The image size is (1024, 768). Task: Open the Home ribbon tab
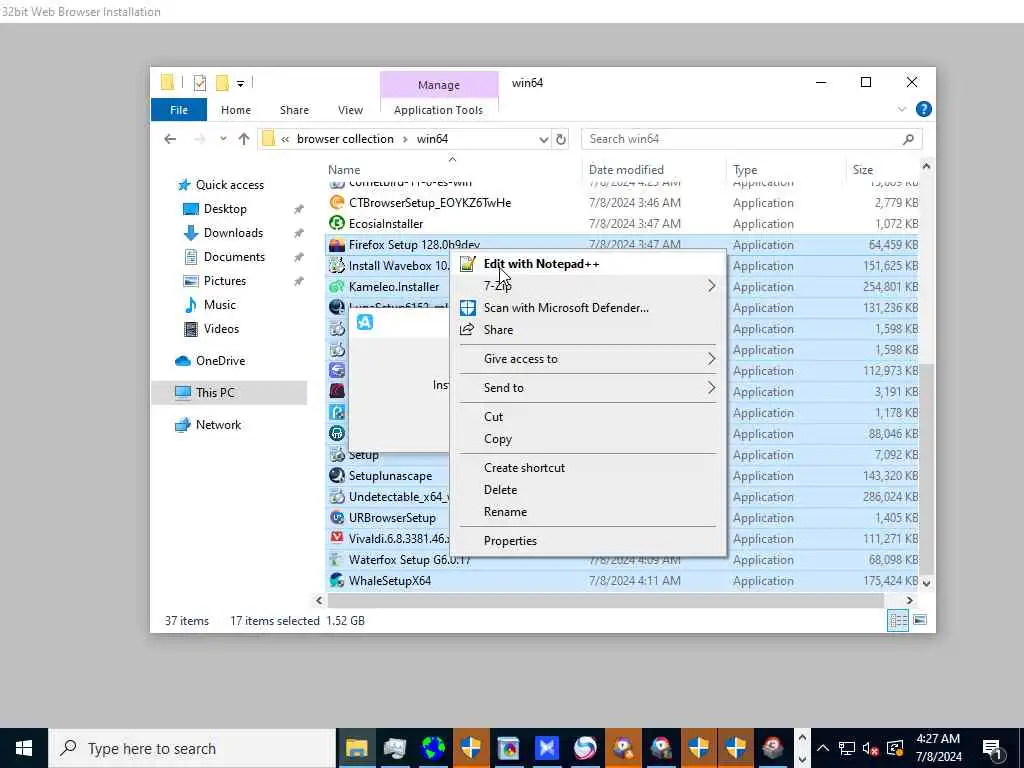coord(236,110)
